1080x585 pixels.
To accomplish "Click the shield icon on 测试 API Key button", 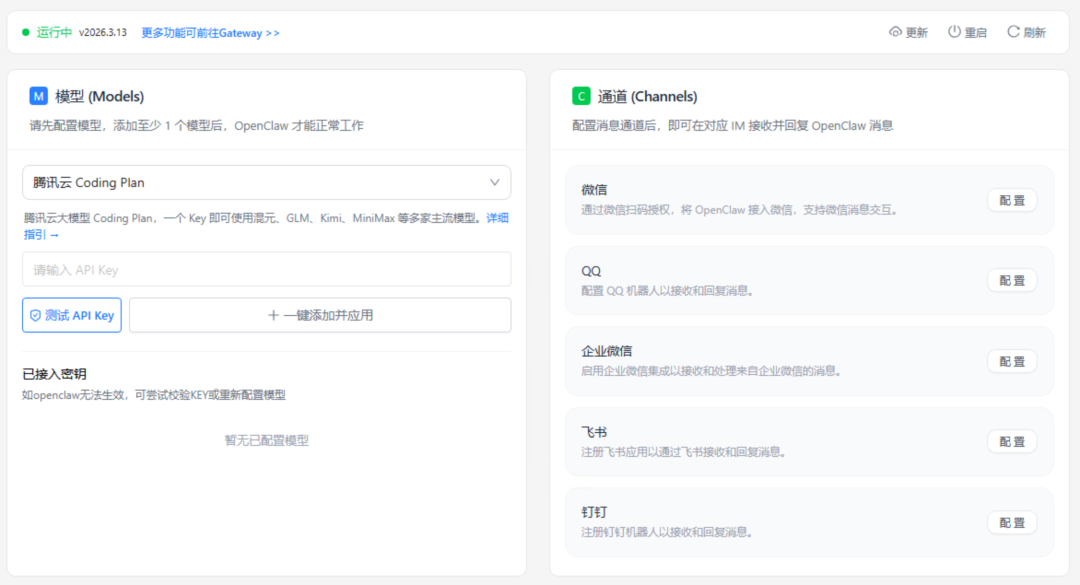I will 35,315.
